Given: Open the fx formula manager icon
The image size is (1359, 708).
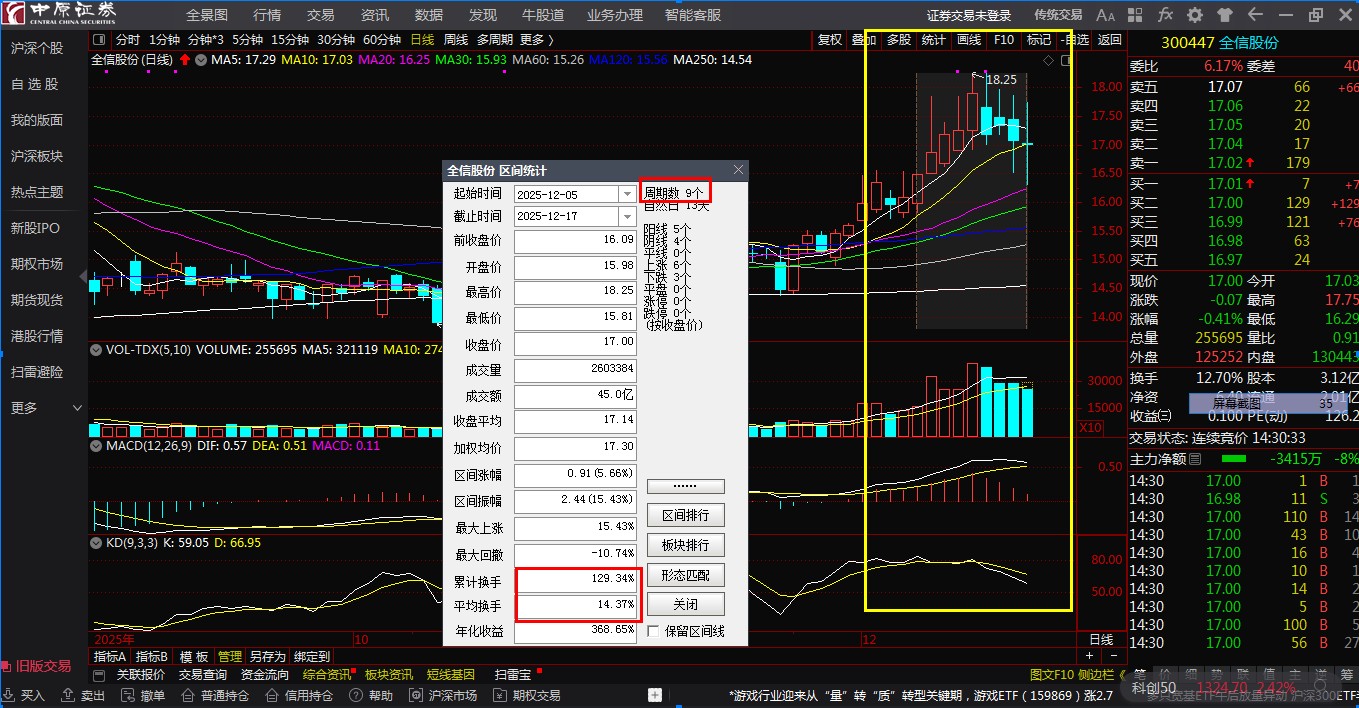Looking at the screenshot, I should coord(1165,15).
